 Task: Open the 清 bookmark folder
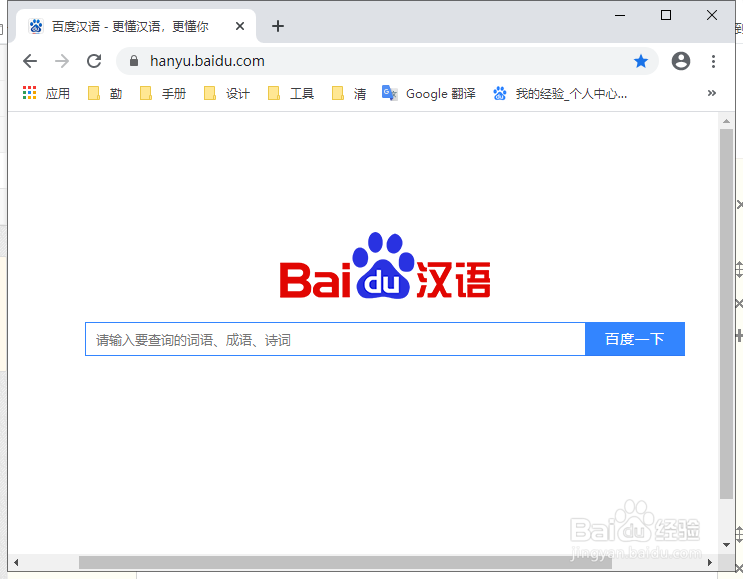(349, 93)
